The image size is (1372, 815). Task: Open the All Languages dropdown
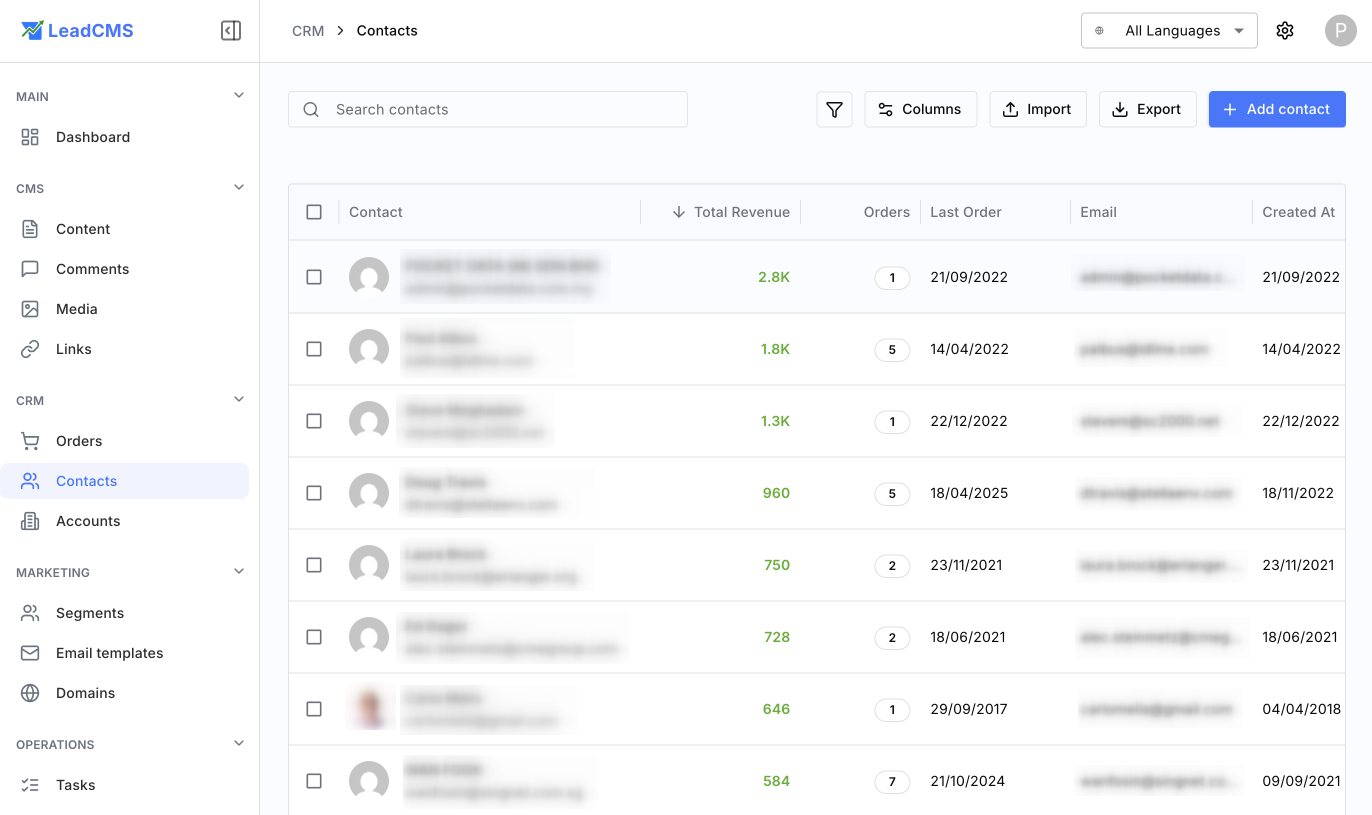click(x=1168, y=30)
